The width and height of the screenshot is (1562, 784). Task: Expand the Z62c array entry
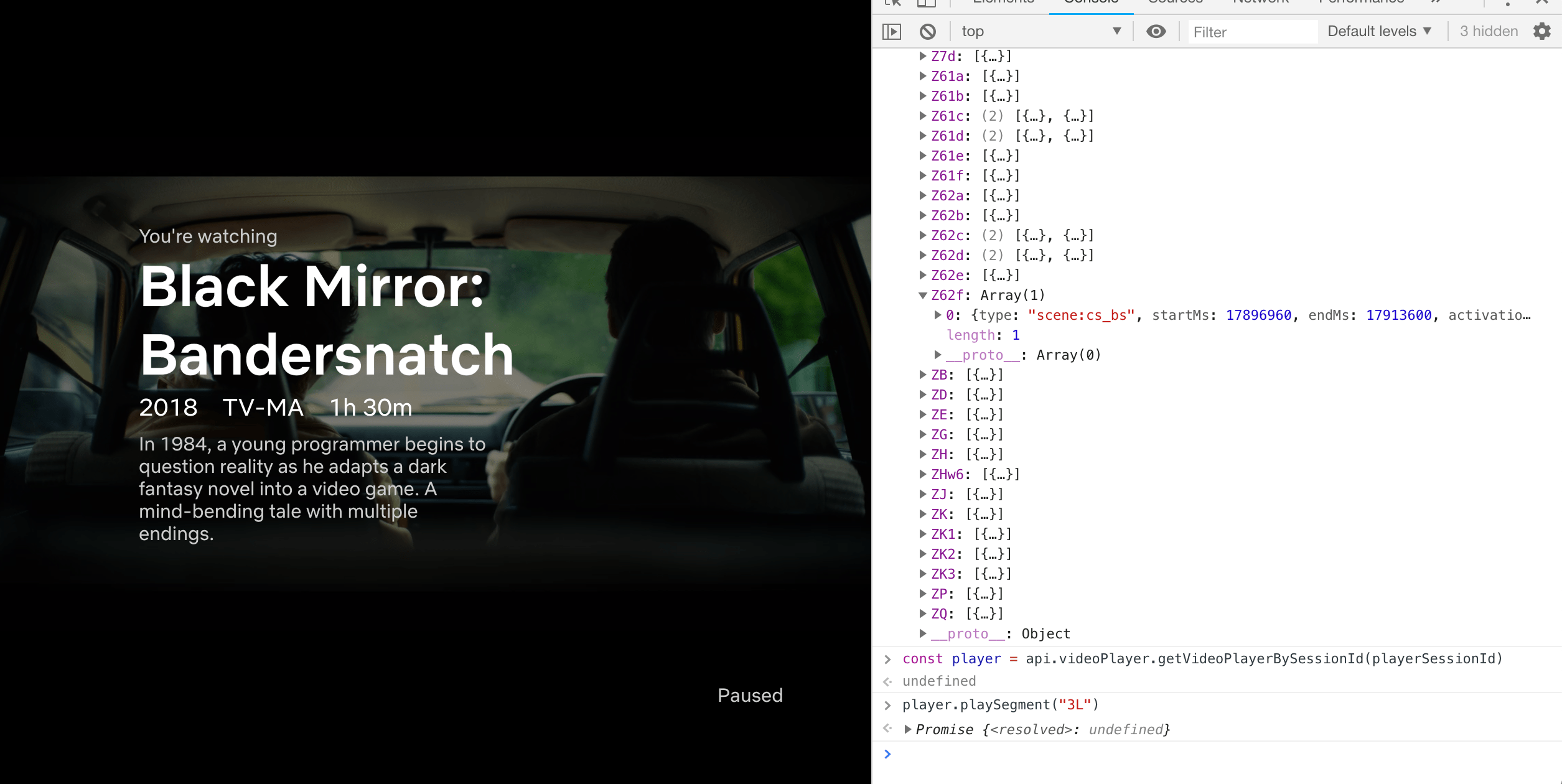[x=923, y=235]
